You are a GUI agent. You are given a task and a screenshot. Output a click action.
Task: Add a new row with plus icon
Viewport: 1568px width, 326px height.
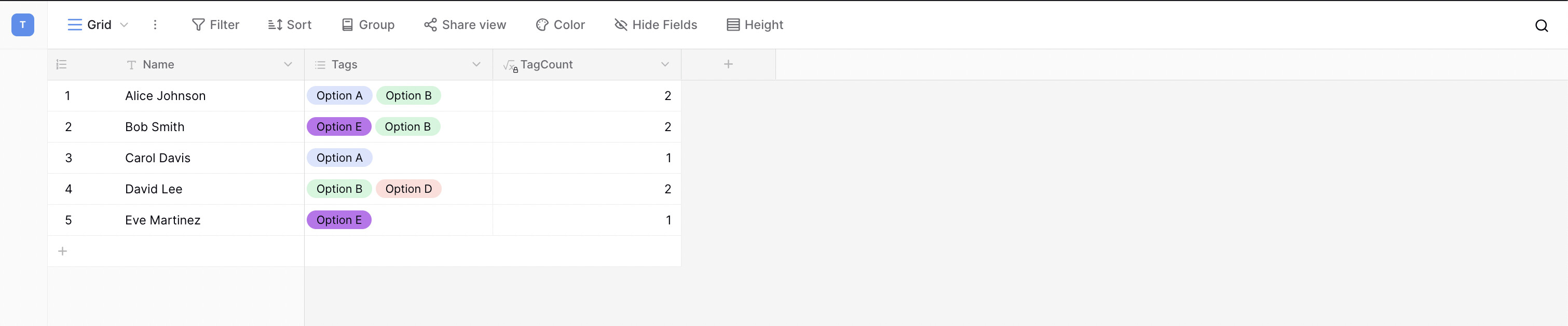(62, 251)
